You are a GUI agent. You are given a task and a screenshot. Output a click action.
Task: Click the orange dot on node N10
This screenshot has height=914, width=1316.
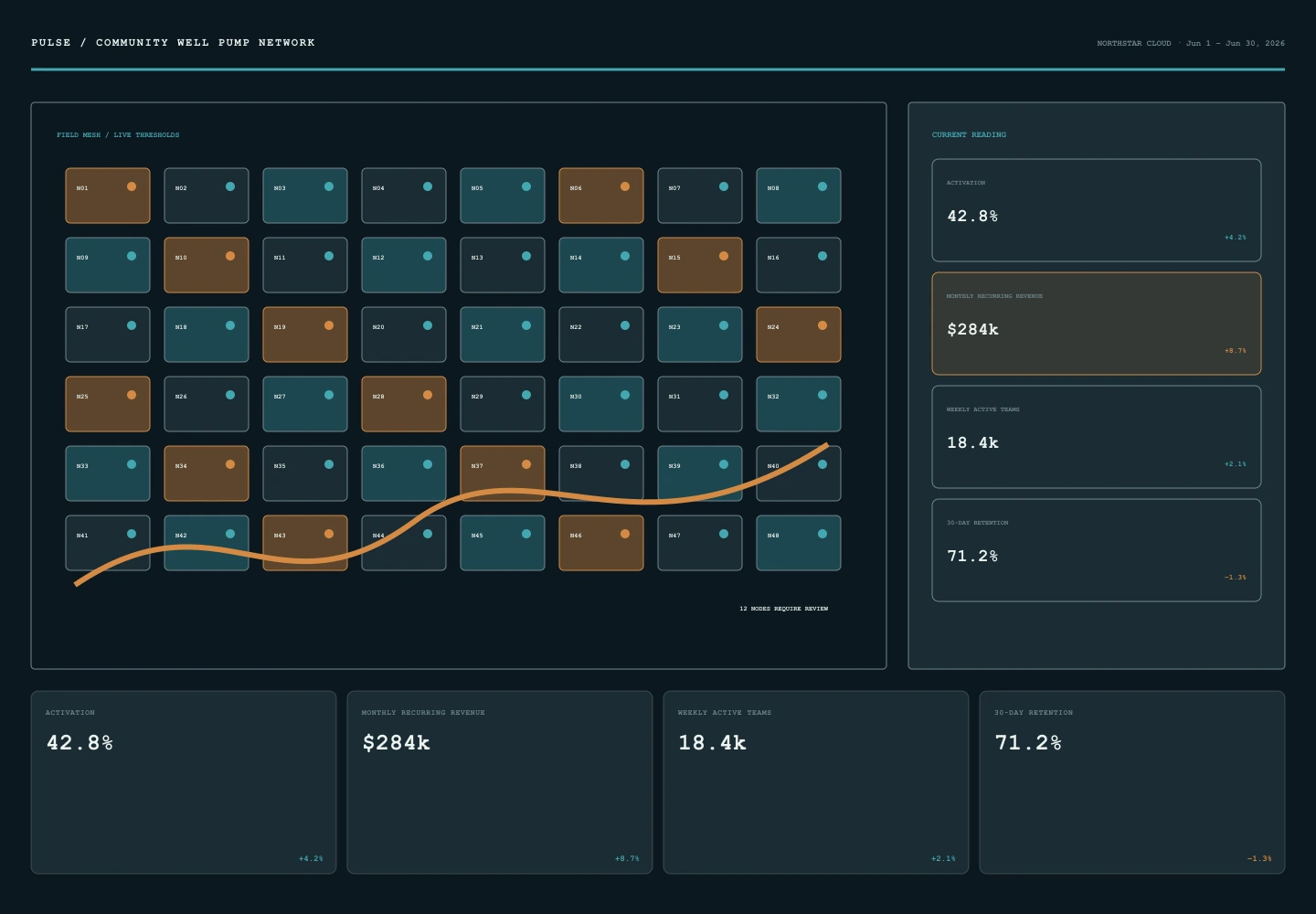click(x=230, y=256)
